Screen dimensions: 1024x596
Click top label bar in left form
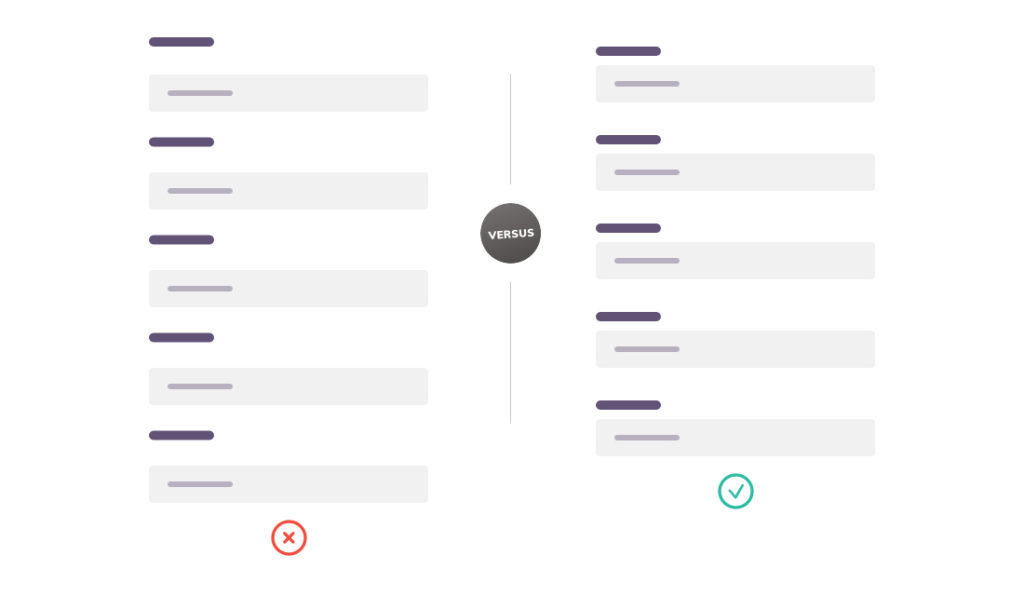182,42
